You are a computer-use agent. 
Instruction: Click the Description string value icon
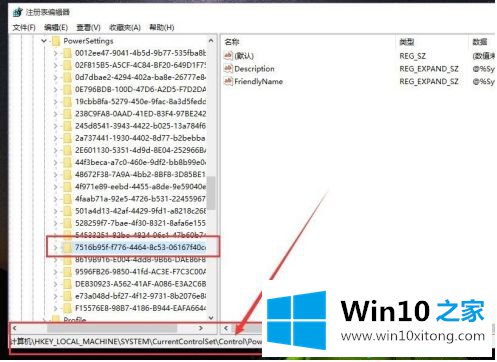[x=228, y=69]
